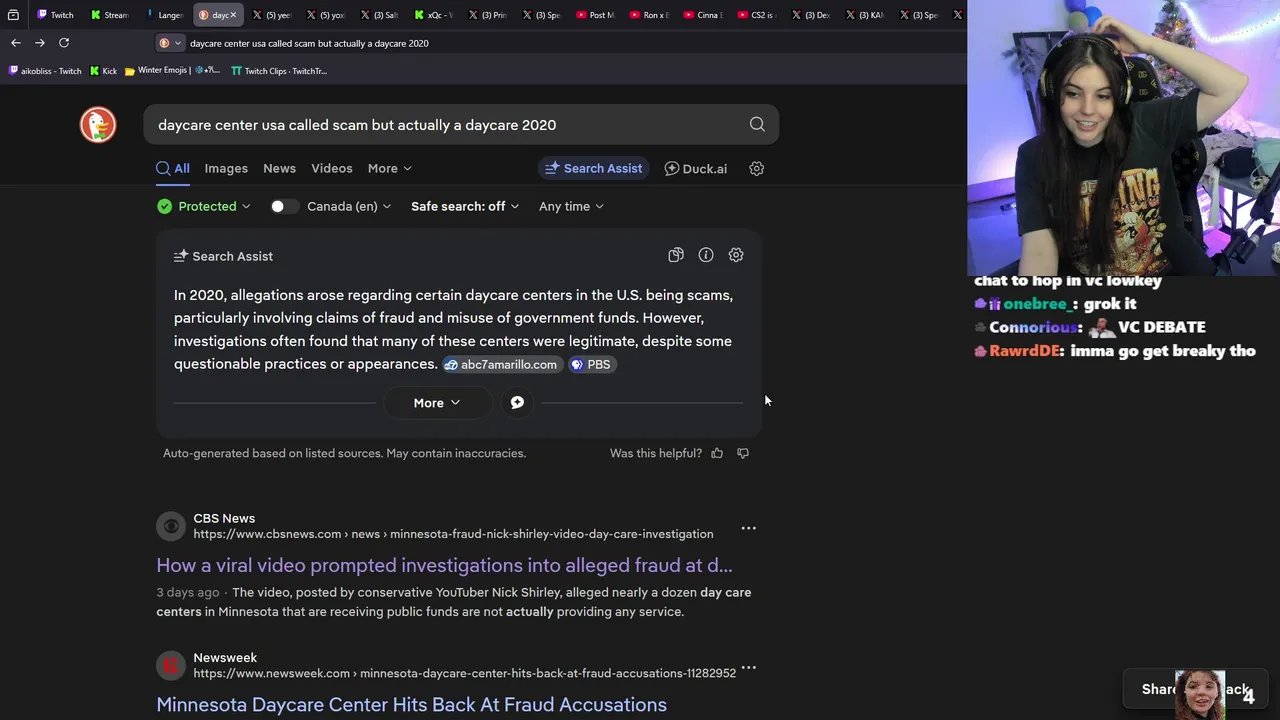Screen dimensions: 1280x720
Task: Go forward in browser history
Action: tap(40, 42)
